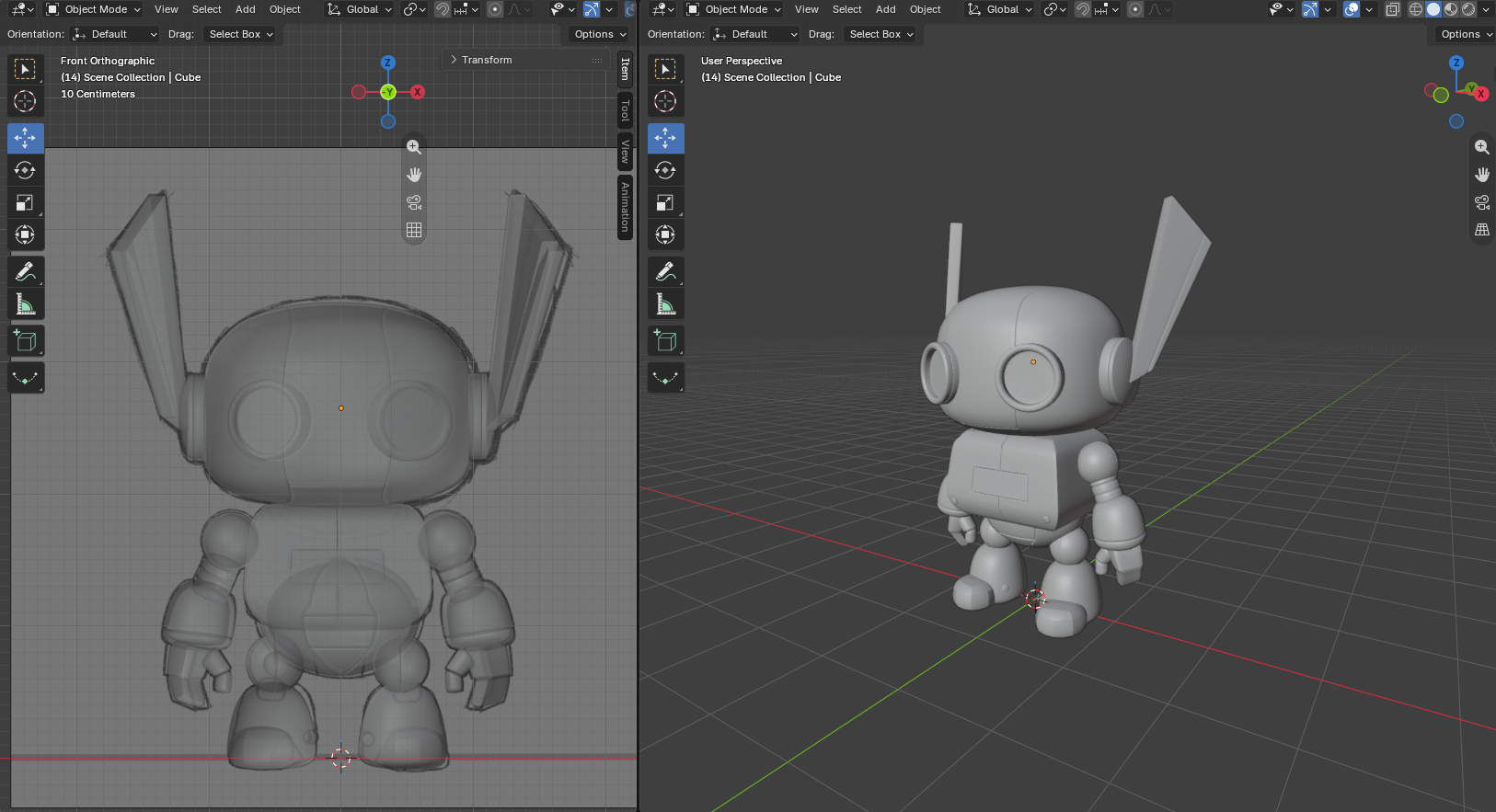
Task: Select the Add Cube tool in left viewport
Action: 25,340
